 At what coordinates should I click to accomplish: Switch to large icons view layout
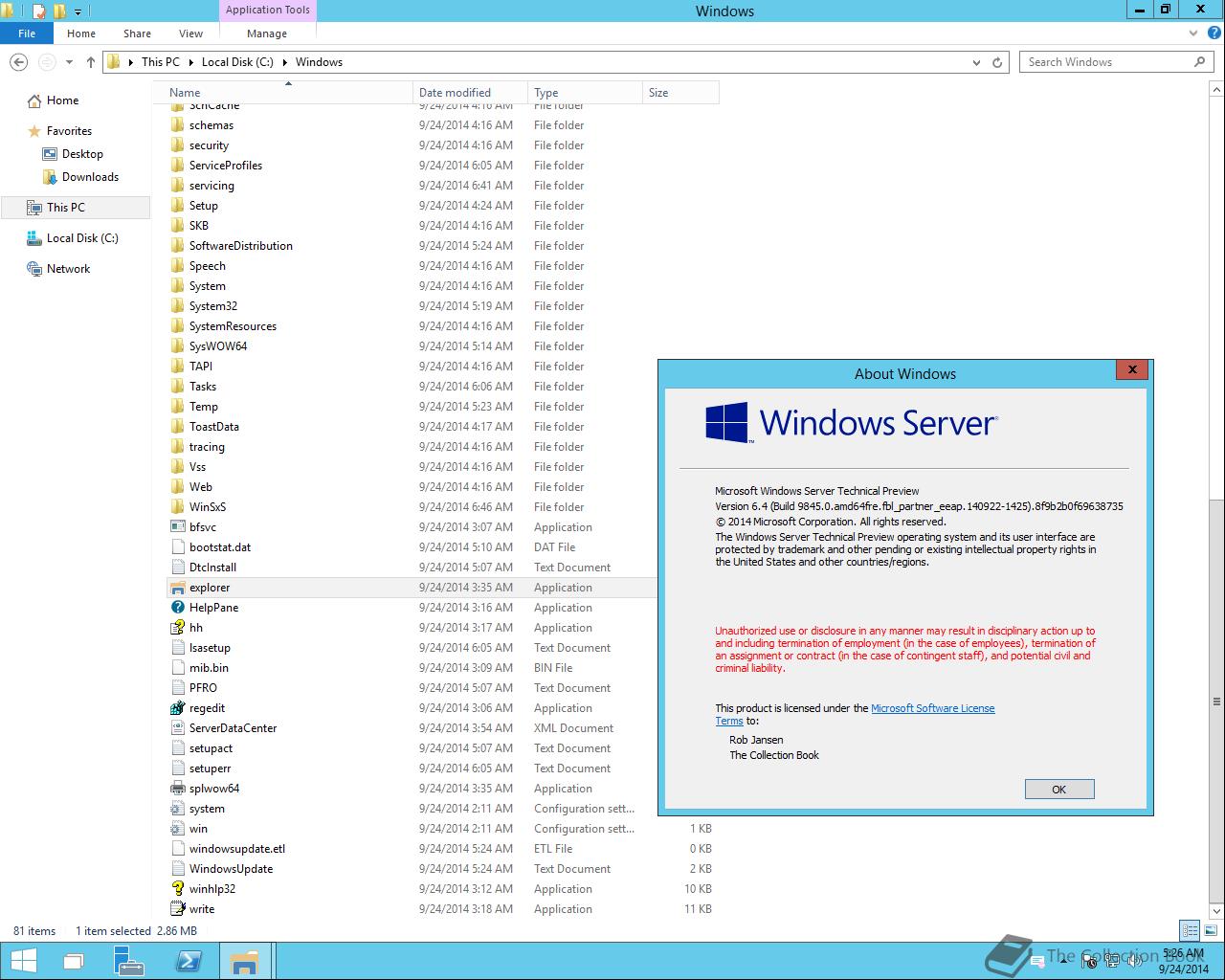click(x=1209, y=930)
